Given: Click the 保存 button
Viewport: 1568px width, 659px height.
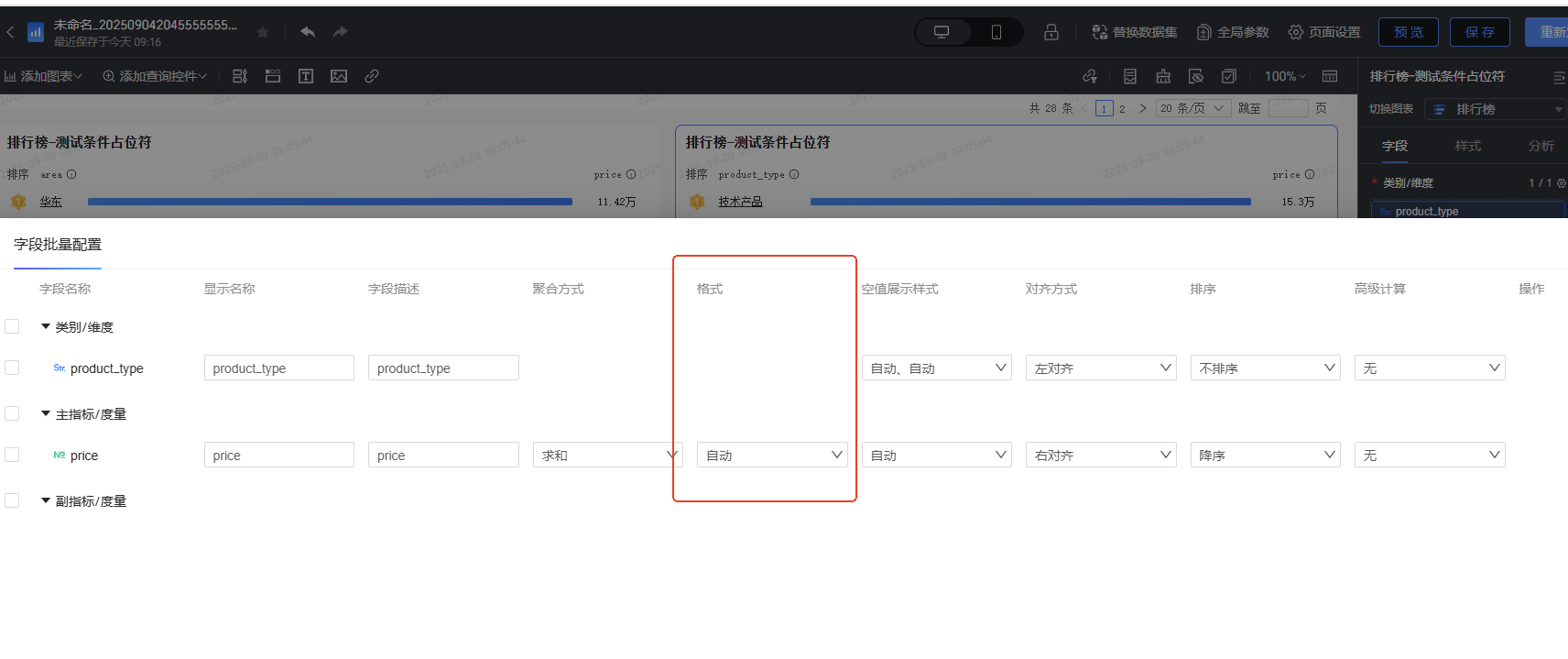Looking at the screenshot, I should (x=1480, y=32).
